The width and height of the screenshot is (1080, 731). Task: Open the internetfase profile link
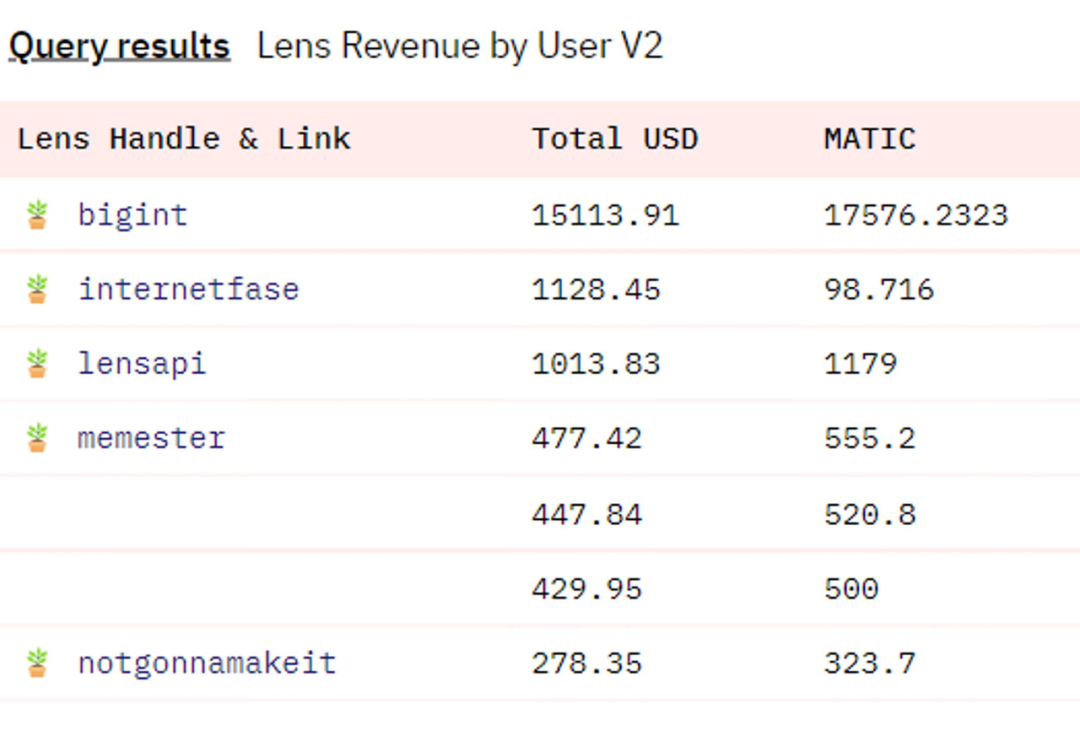(188, 289)
